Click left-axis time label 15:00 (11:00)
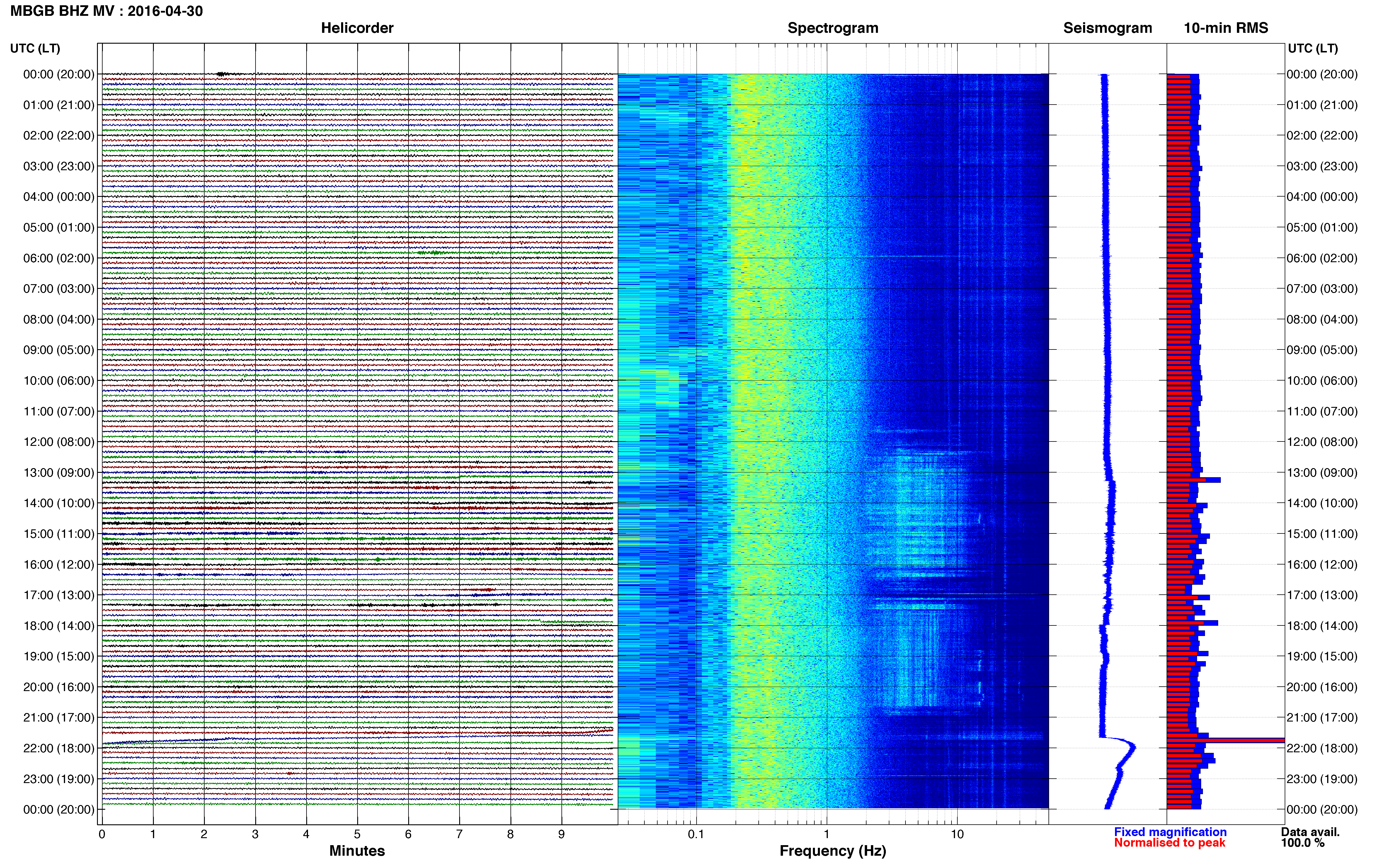1389x868 pixels. (x=59, y=534)
